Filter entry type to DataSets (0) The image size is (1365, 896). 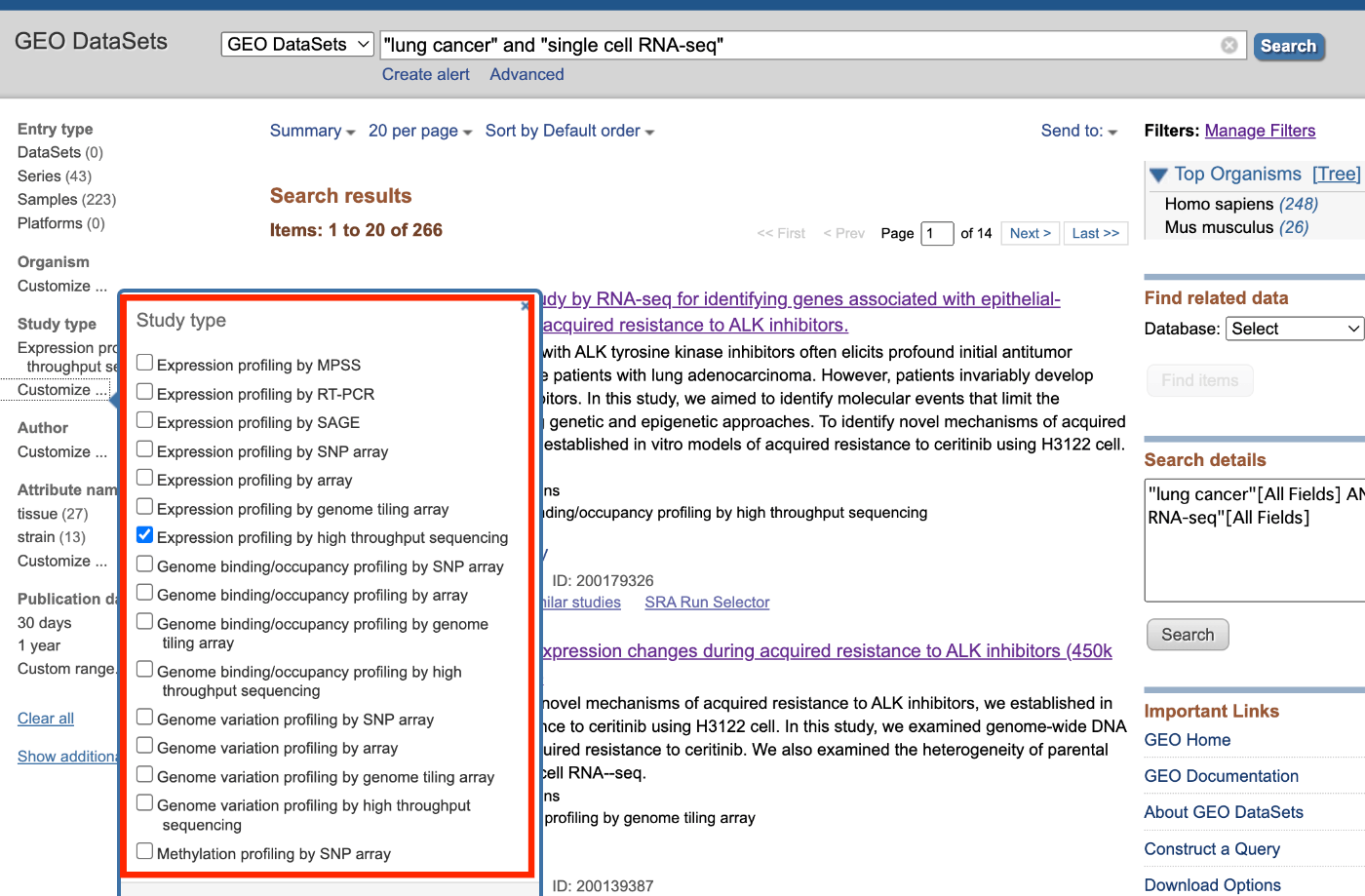60,152
